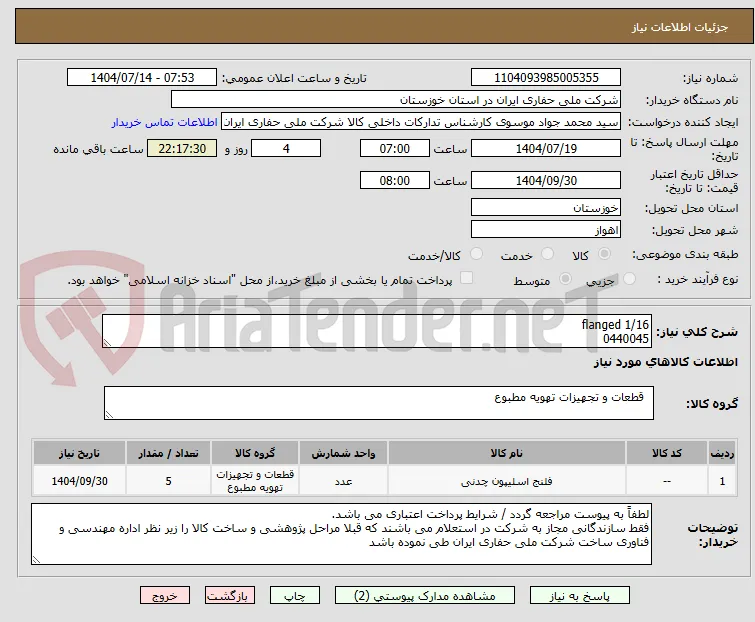Open اطلاعات تماس خریدار link

click(x=165, y=122)
